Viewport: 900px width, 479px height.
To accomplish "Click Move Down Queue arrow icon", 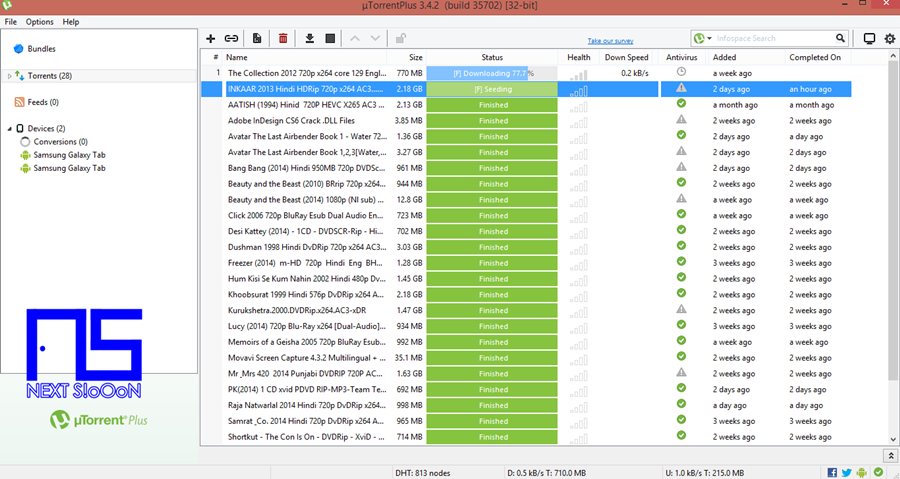I will click(375, 38).
